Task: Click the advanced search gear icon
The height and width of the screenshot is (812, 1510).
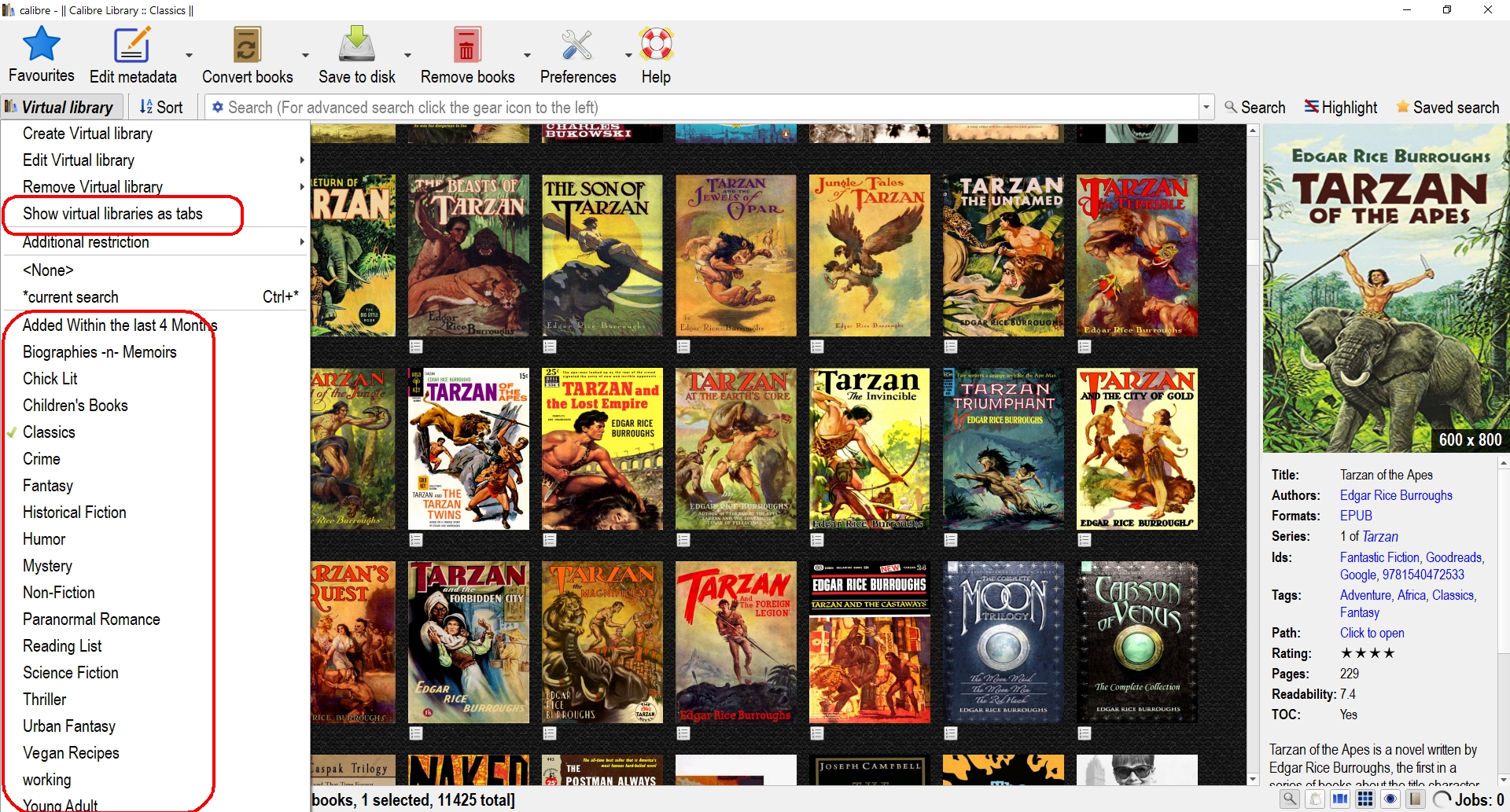Action: click(218, 107)
